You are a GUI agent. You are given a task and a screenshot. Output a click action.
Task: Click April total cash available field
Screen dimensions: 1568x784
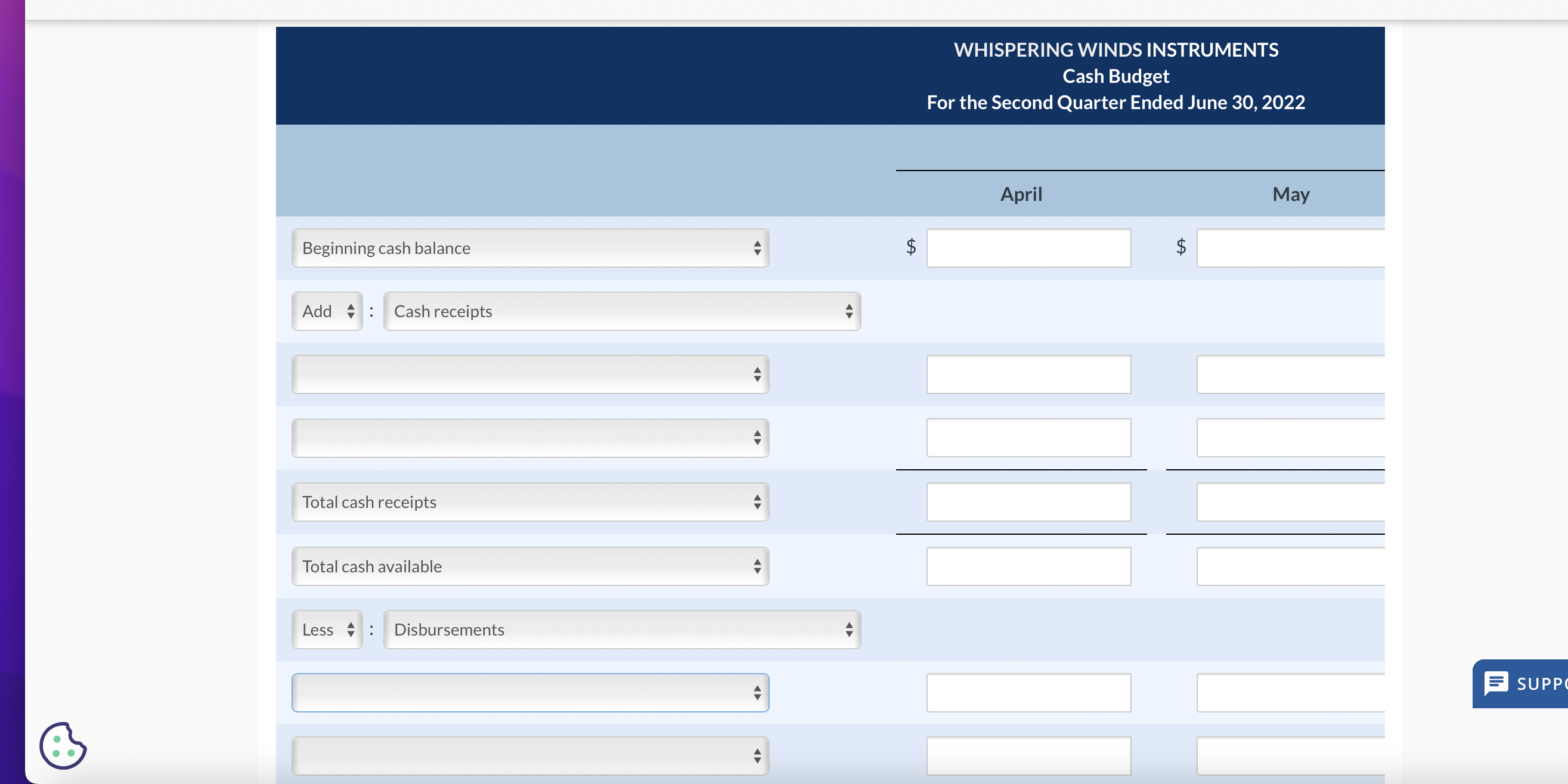click(x=1028, y=566)
